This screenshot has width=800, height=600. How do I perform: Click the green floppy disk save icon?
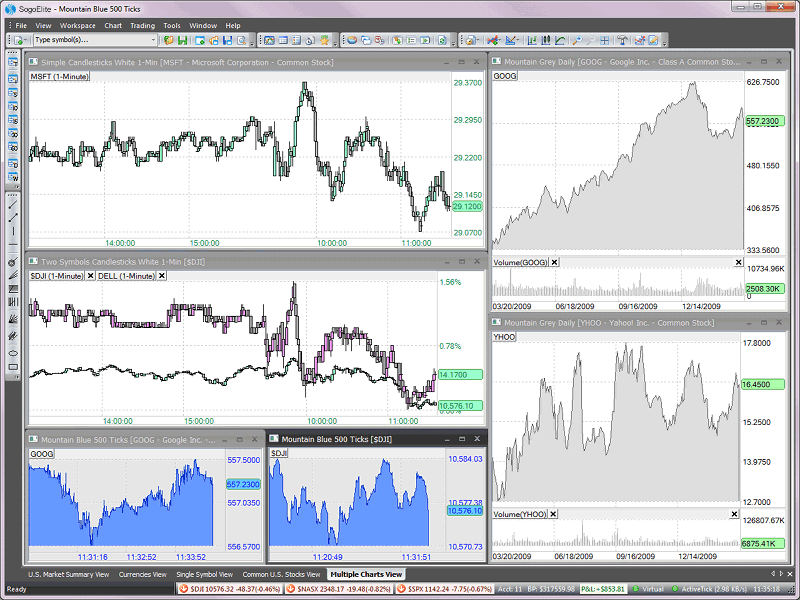(182, 40)
